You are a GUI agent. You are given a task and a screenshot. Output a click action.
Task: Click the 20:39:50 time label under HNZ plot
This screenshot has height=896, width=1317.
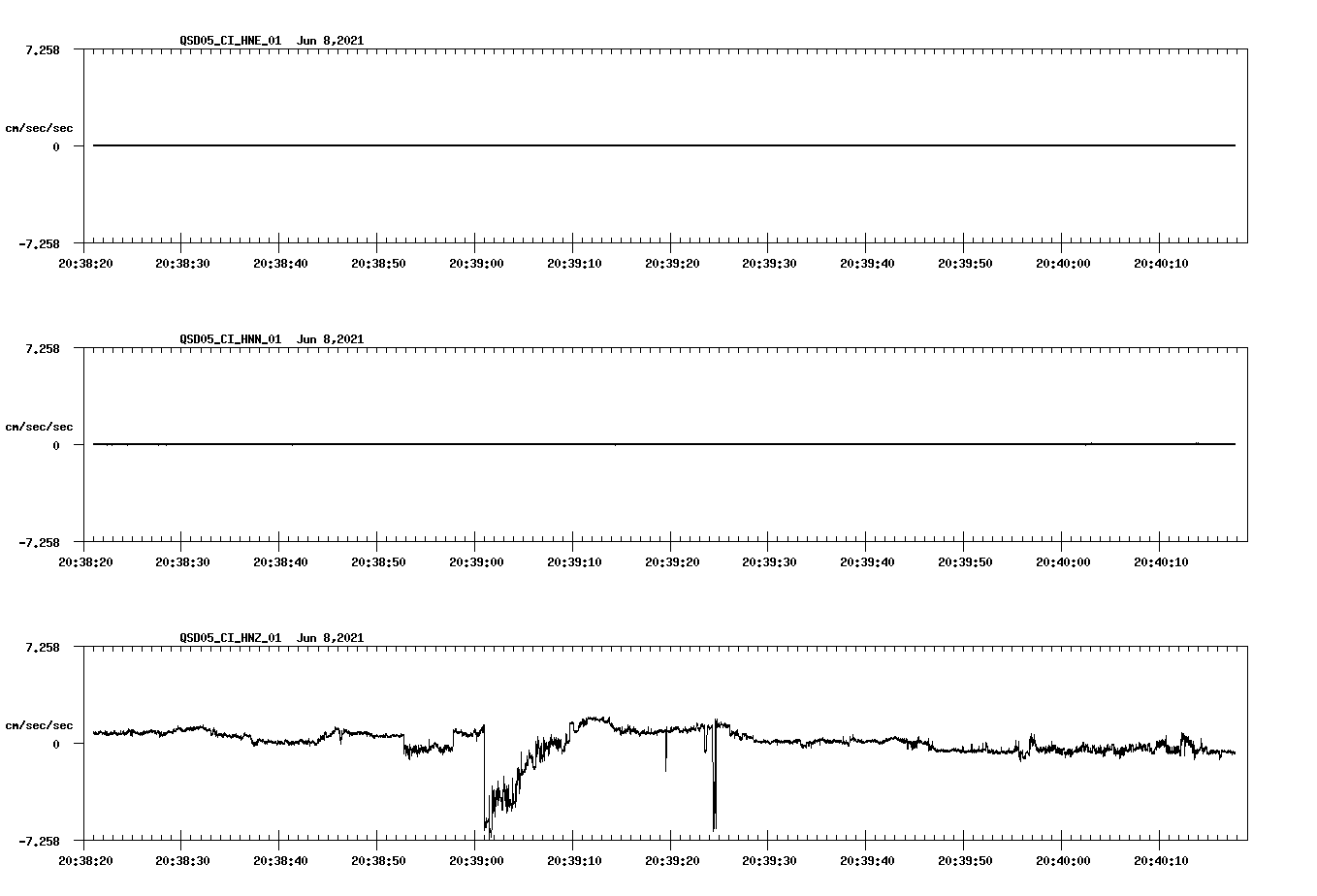[965, 860]
